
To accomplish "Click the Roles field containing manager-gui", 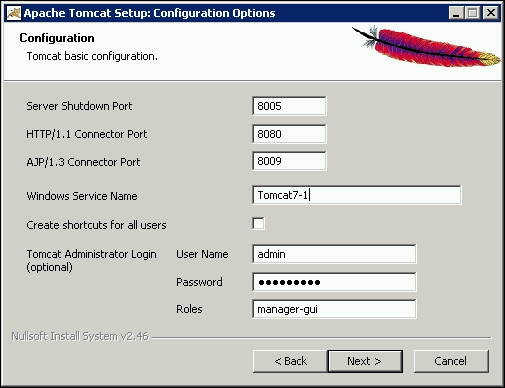I will point(334,309).
